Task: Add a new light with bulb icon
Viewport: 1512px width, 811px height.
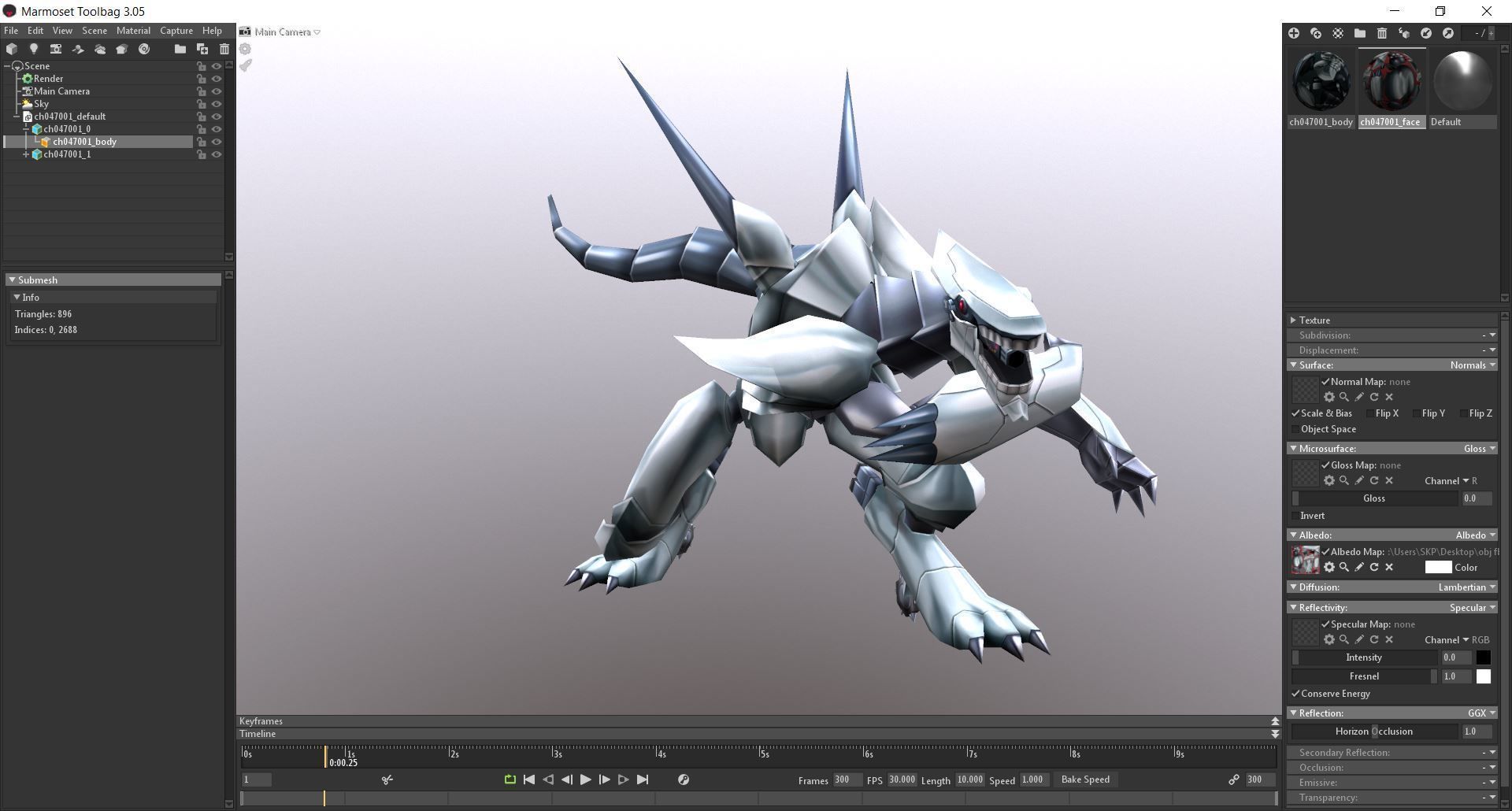Action: (34, 49)
